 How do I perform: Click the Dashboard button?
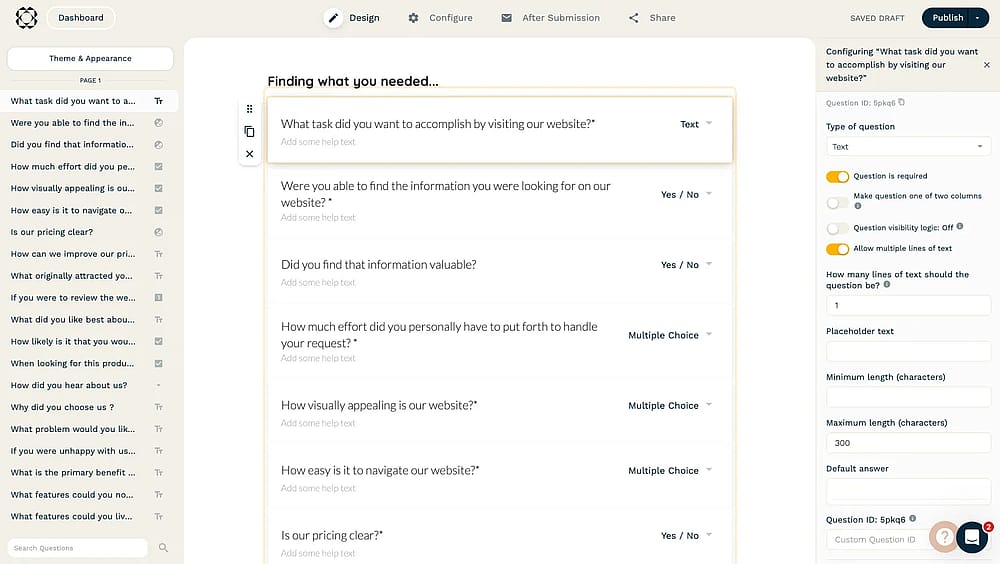click(81, 18)
